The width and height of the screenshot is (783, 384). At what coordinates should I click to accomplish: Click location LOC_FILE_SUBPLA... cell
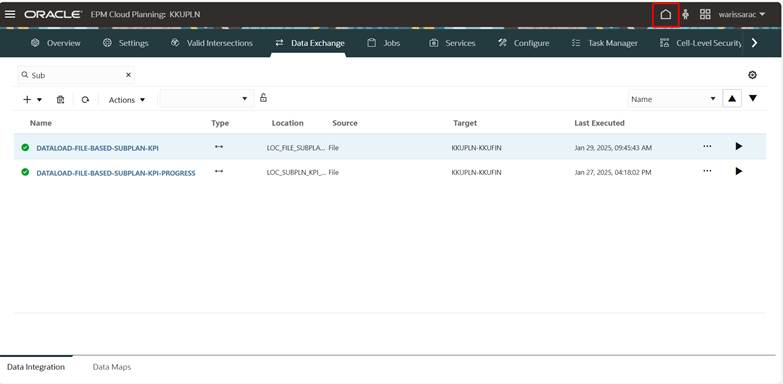pyautogui.click(x=296, y=148)
